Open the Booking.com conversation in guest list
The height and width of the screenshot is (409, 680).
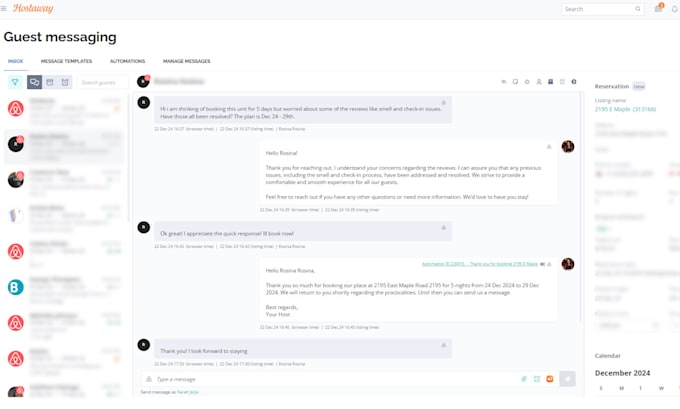tap(65, 287)
